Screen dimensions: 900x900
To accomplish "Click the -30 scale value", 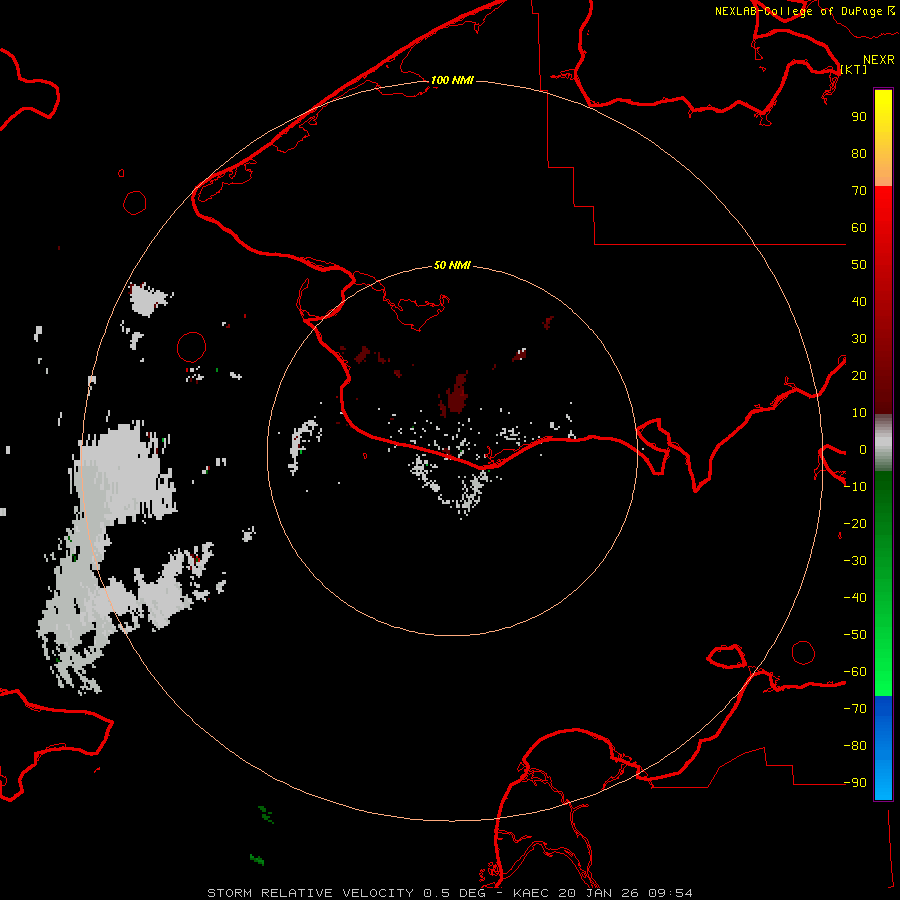I will [x=855, y=561].
